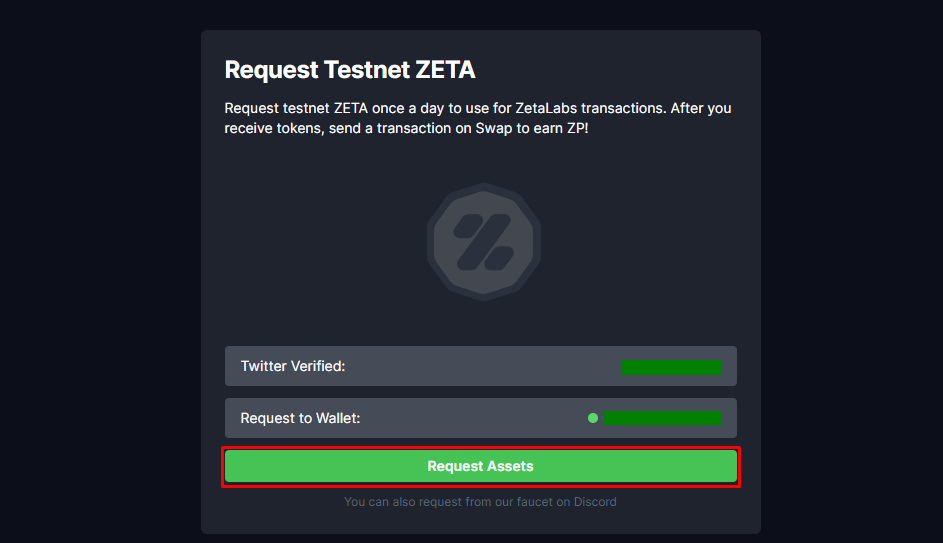Image resolution: width=943 pixels, height=543 pixels.
Task: Click the redacted Twitter handle green bar
Action: [x=671, y=367]
